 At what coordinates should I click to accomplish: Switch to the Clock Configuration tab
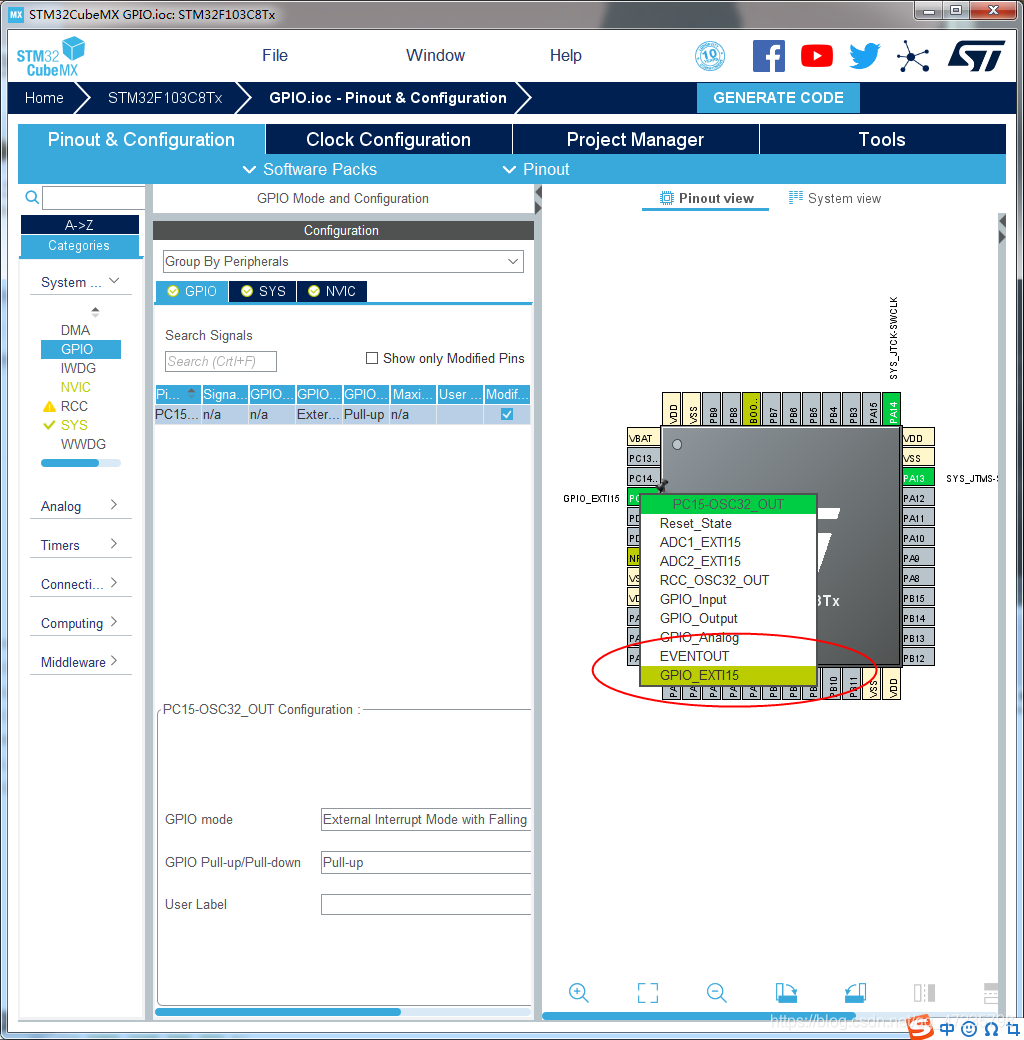[389, 139]
